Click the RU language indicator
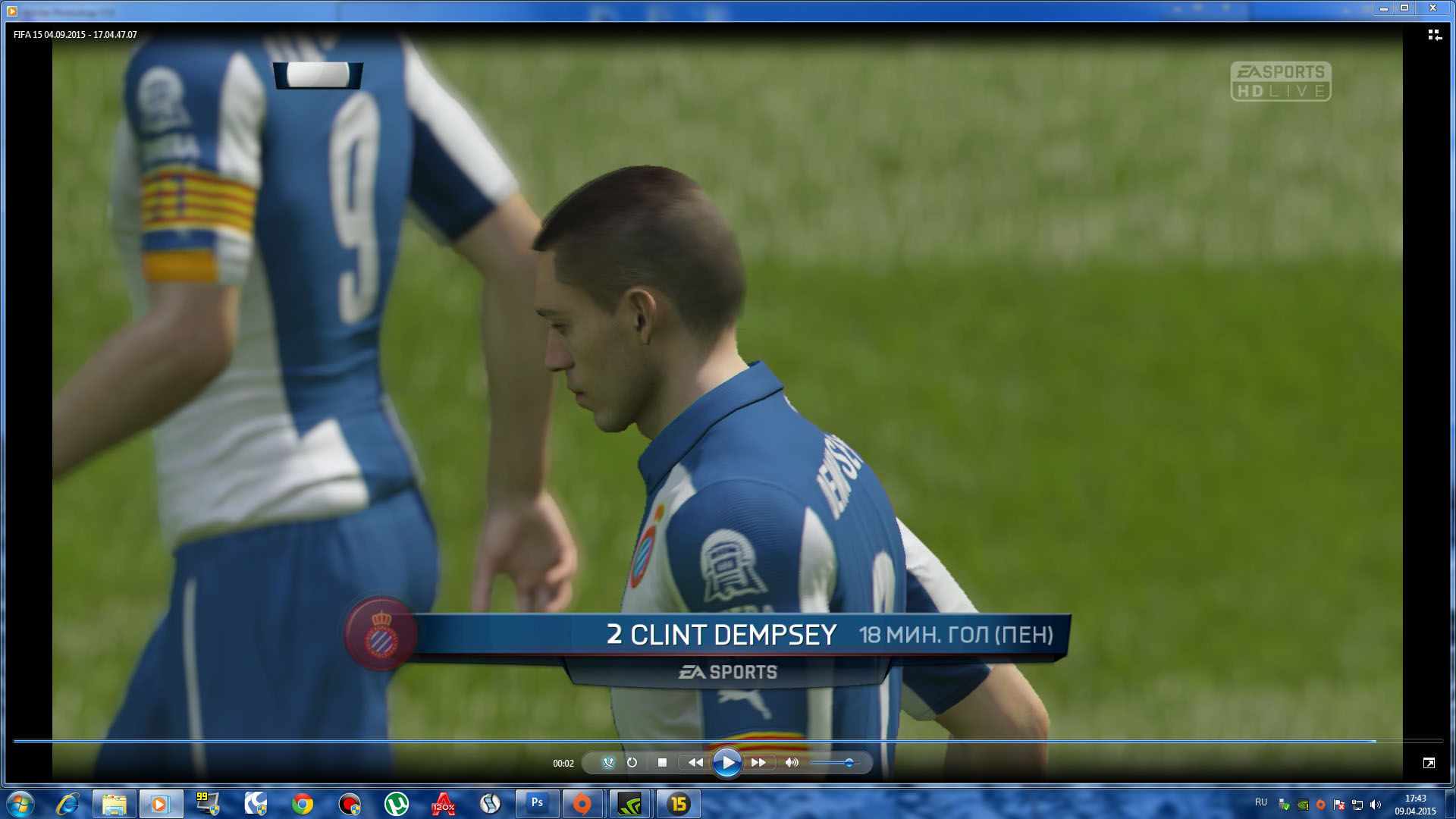1456x819 pixels. click(x=1261, y=802)
